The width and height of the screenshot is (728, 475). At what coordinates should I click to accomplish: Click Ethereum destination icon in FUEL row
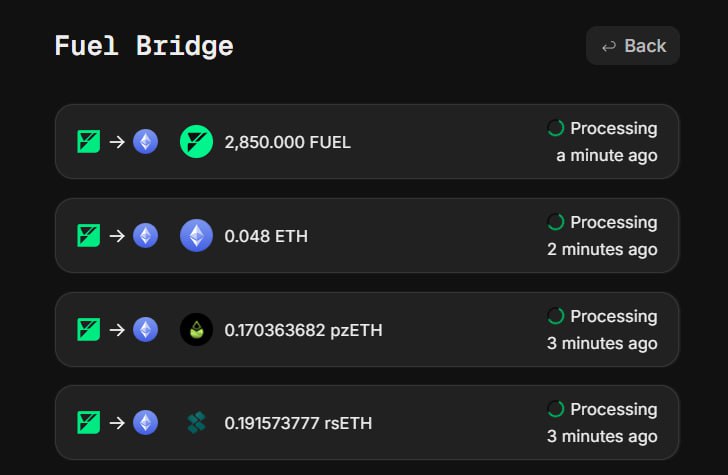click(x=146, y=142)
